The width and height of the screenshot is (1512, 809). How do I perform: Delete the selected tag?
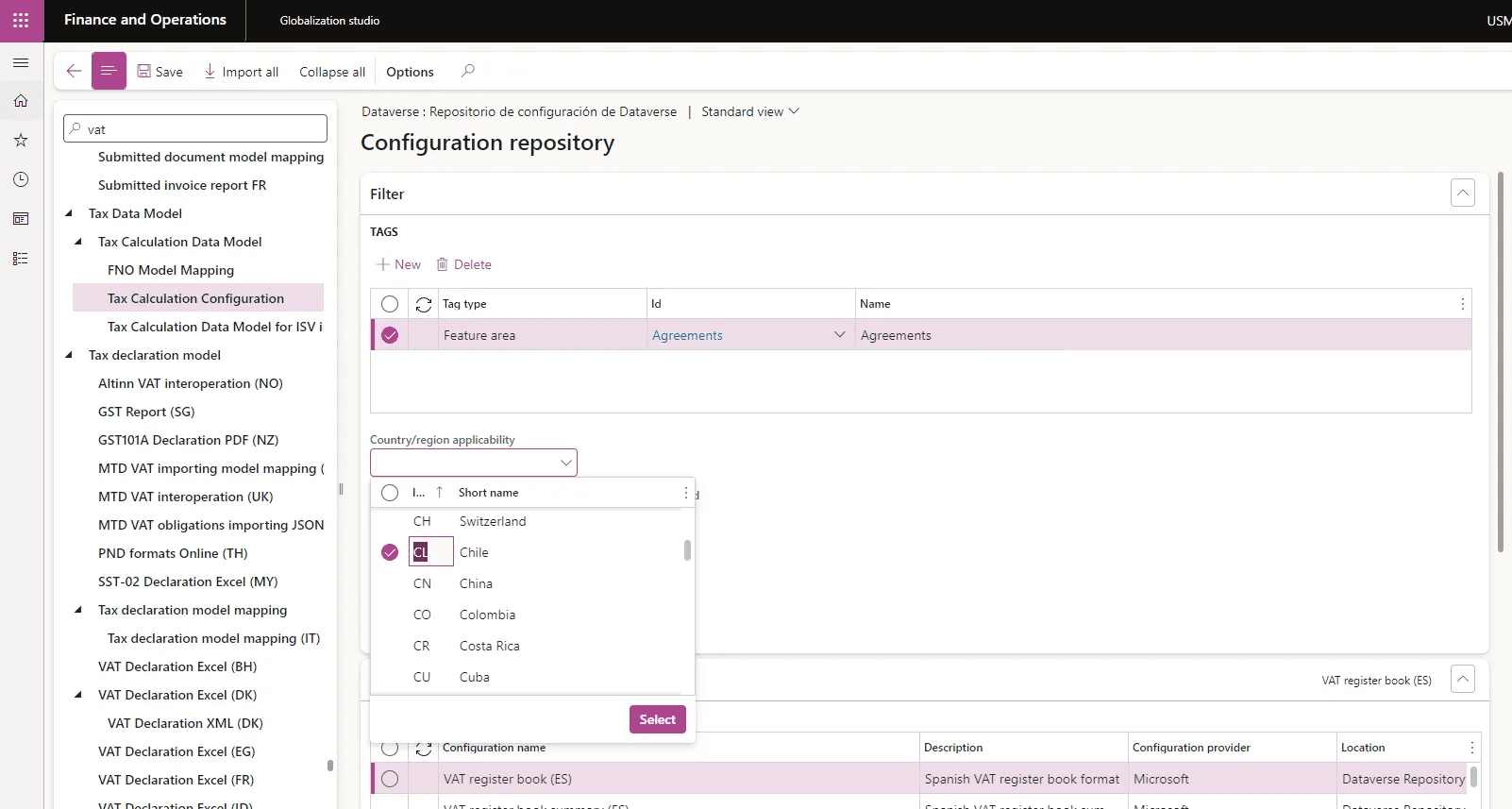click(x=463, y=264)
